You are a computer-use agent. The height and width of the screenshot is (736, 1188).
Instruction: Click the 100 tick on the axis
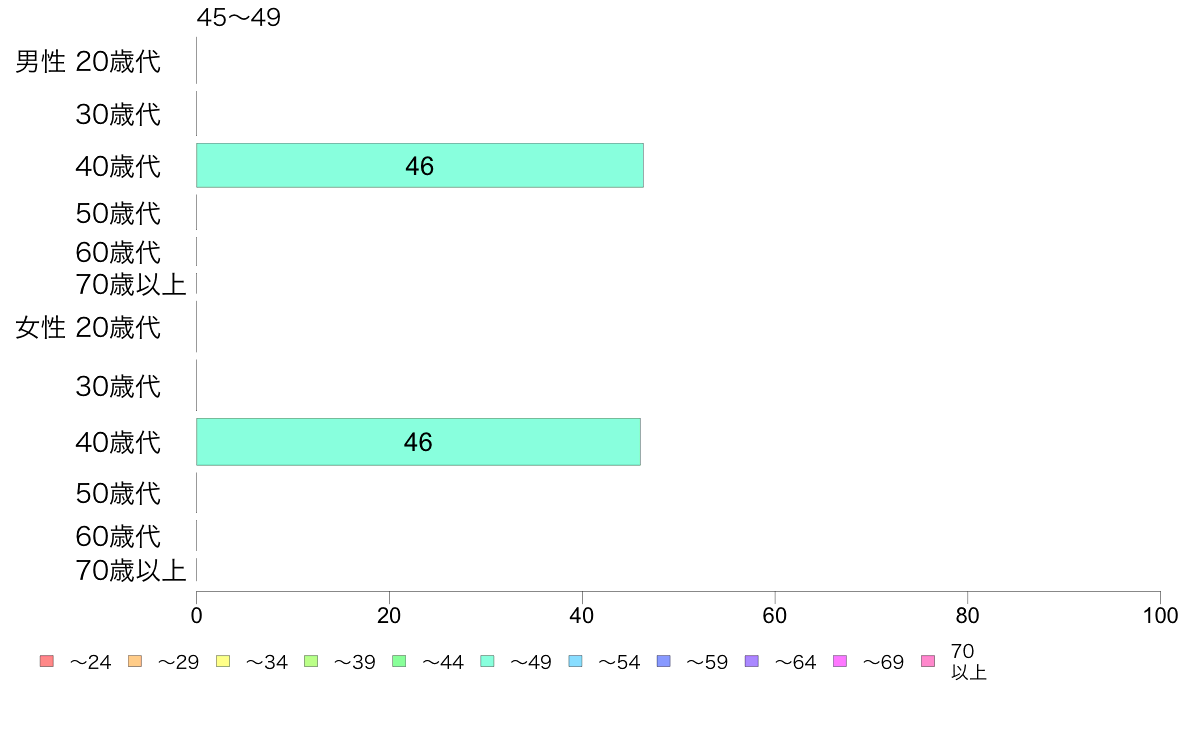coord(1160,615)
